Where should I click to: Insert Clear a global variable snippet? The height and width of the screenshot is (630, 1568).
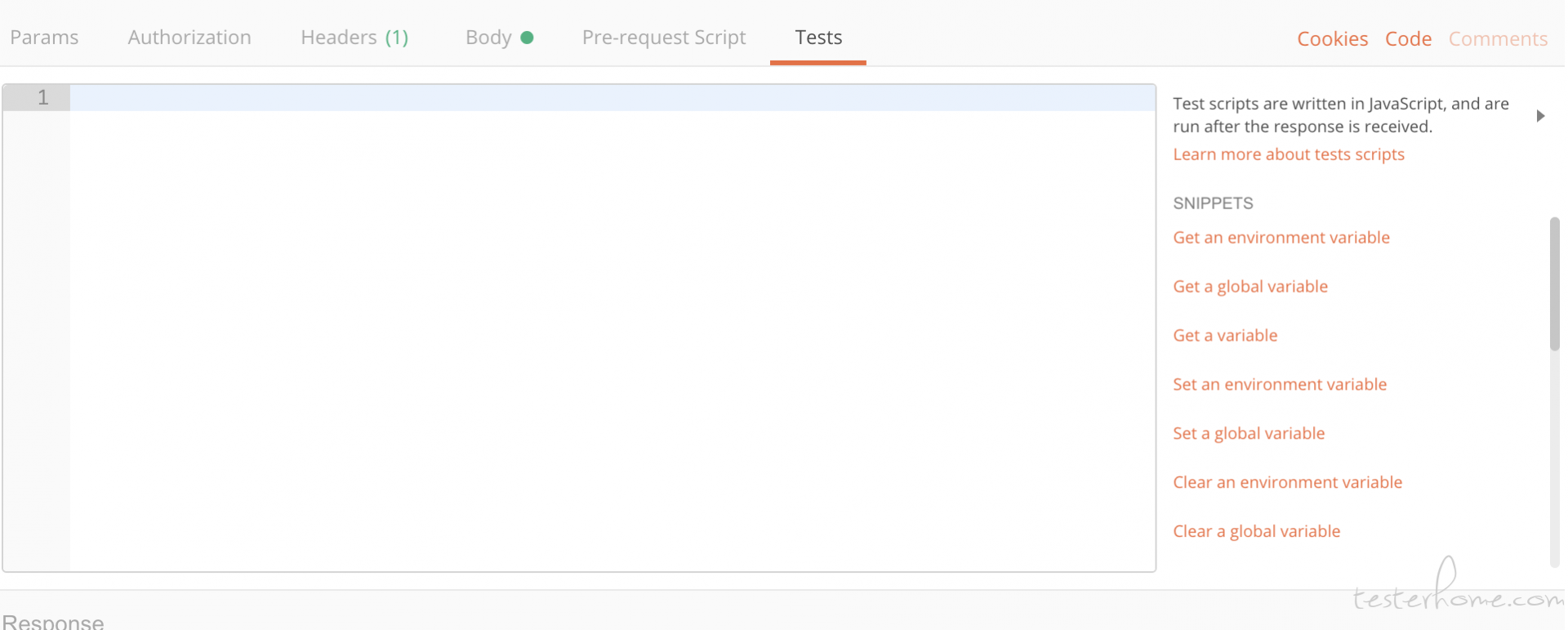point(1256,532)
